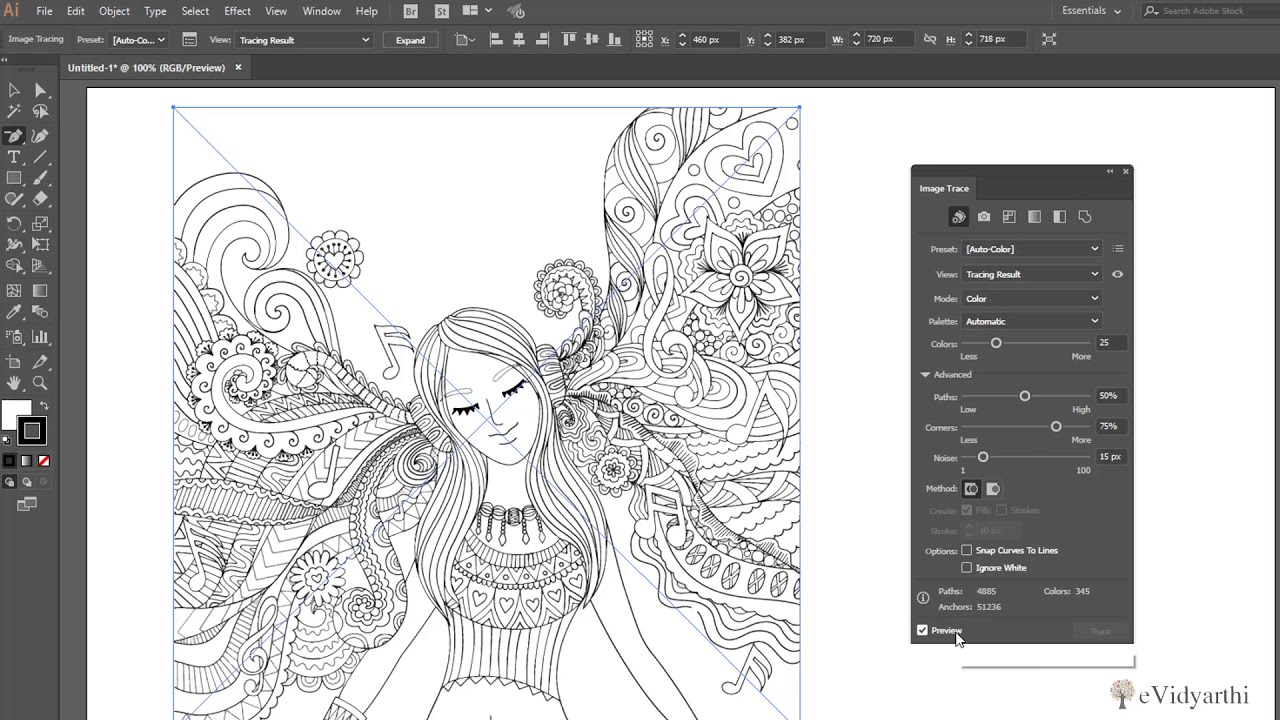Activate the Rotate tool
The height and width of the screenshot is (720, 1280).
[14, 224]
